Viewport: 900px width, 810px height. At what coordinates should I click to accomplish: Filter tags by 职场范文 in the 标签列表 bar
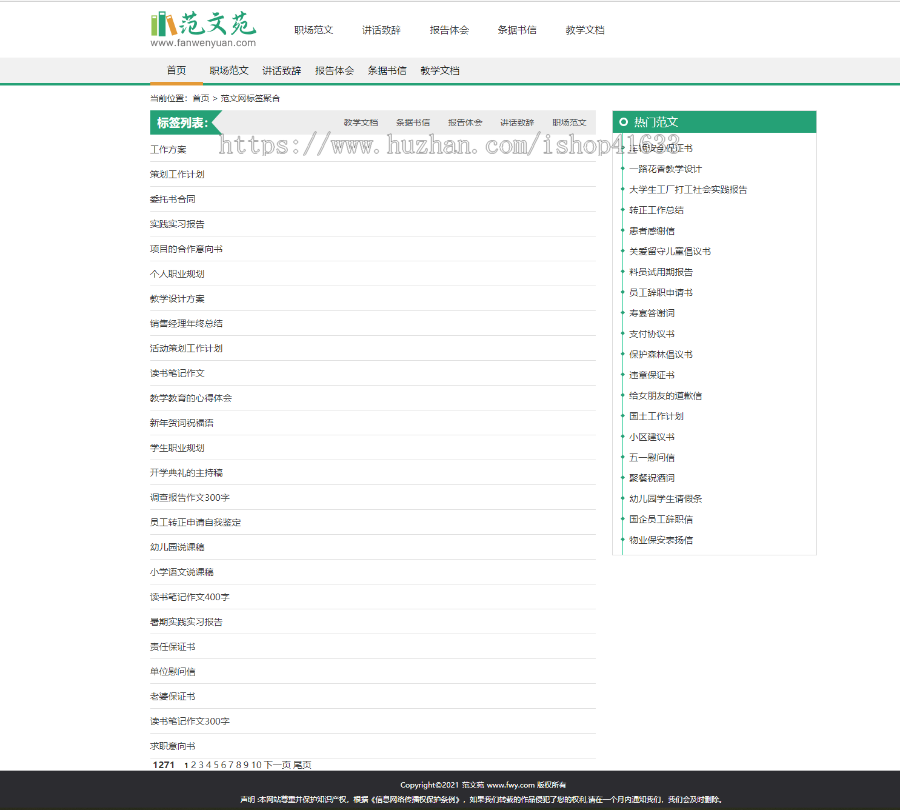click(x=569, y=122)
